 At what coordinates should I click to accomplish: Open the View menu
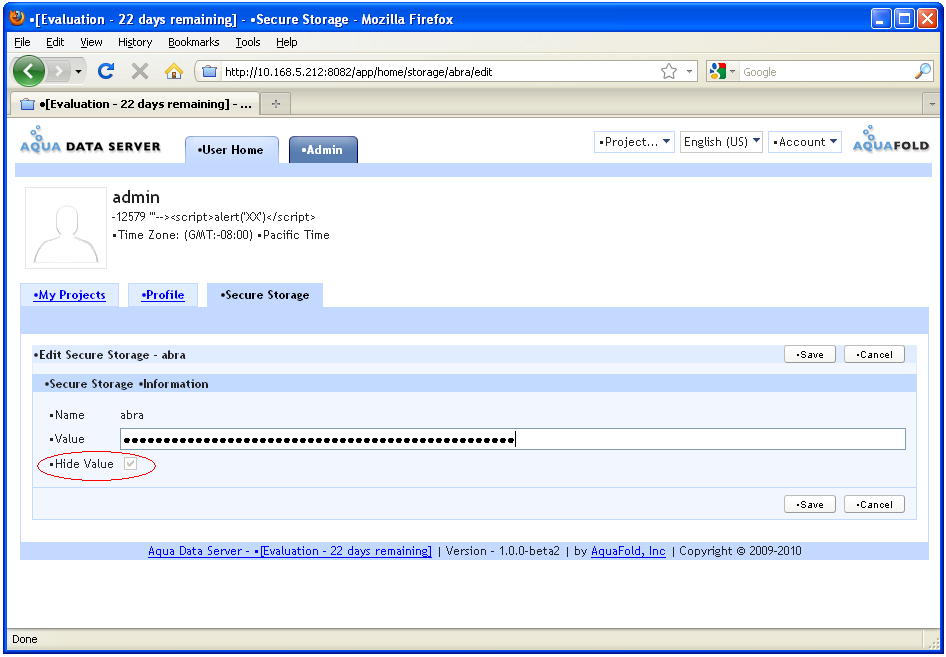click(x=91, y=42)
